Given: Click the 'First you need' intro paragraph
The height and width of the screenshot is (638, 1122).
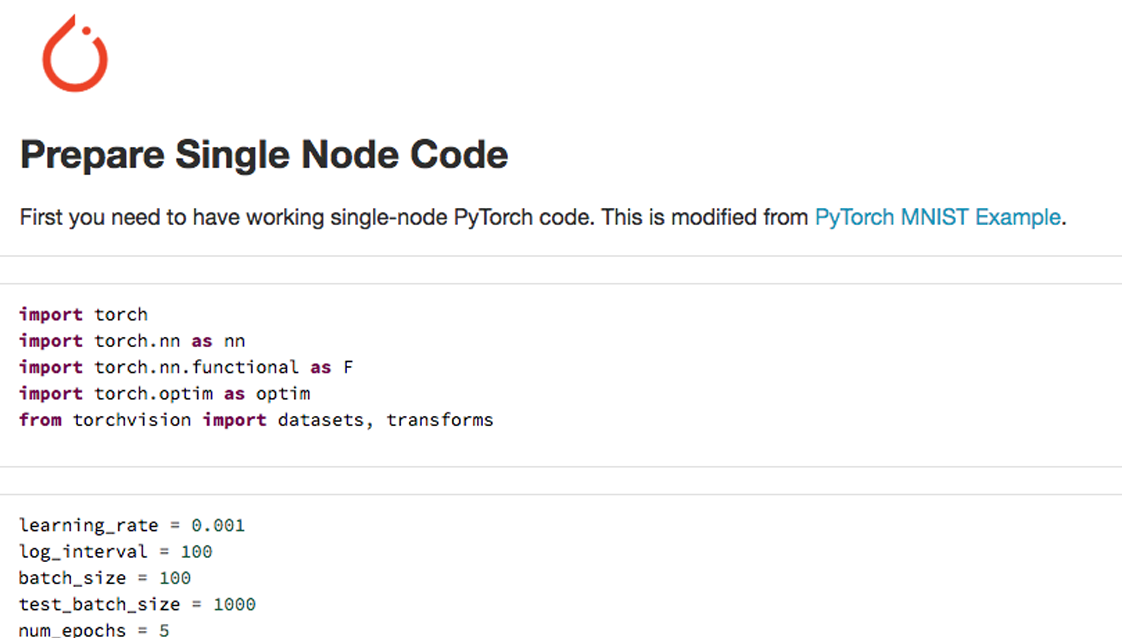Looking at the screenshot, I should [x=300, y=217].
